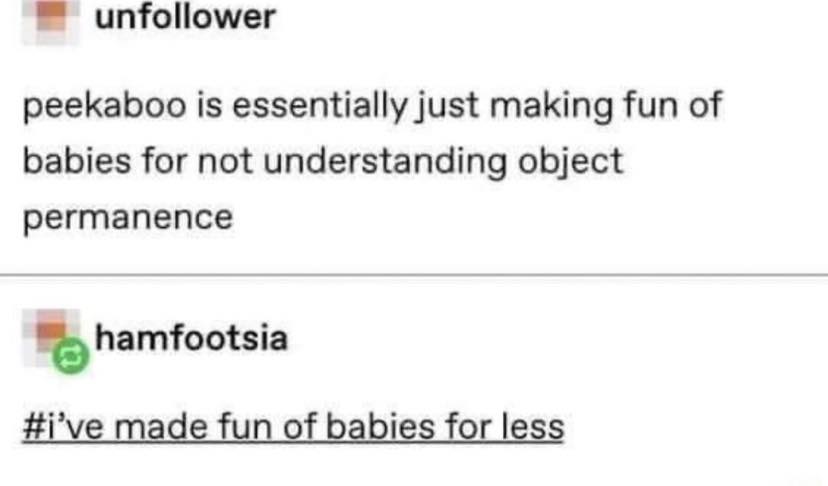Open the hamfootsia username link
This screenshot has height=486, width=828.
(x=191, y=338)
